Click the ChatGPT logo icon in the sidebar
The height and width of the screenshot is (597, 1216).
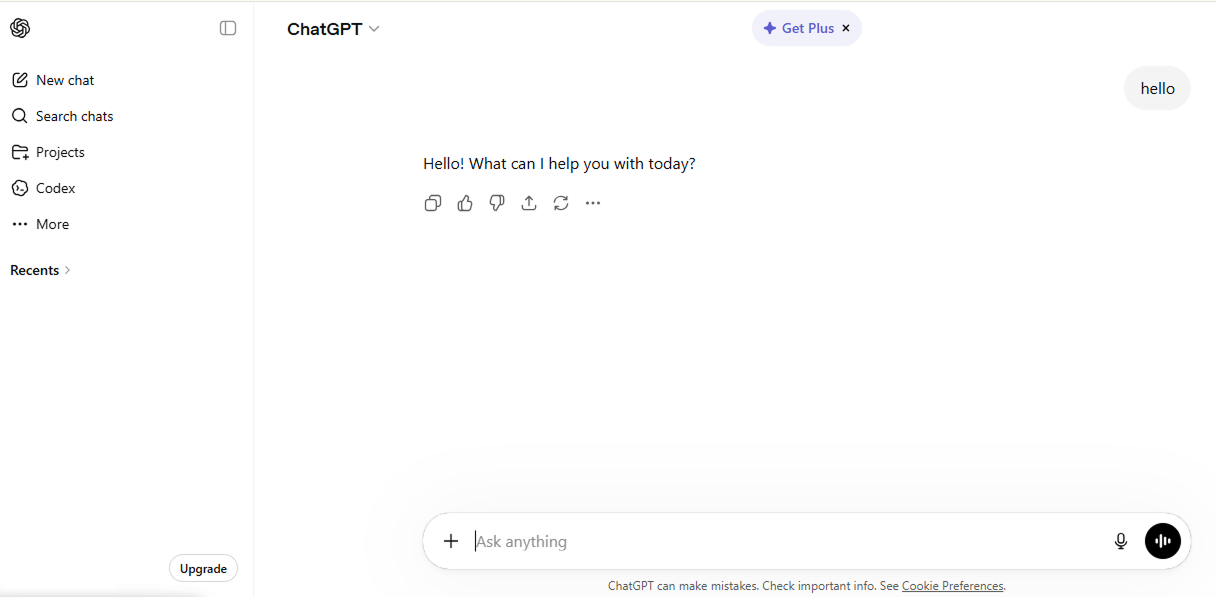tap(20, 28)
